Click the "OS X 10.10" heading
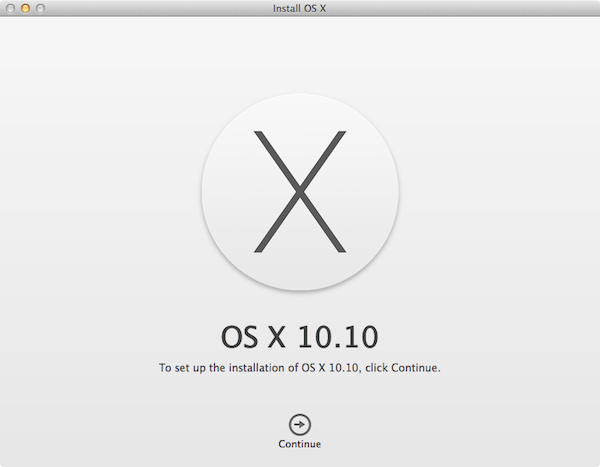This screenshot has width=600, height=467. (300, 337)
